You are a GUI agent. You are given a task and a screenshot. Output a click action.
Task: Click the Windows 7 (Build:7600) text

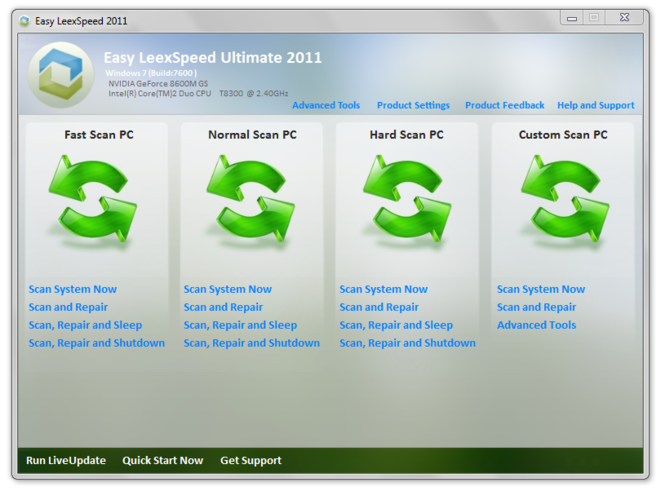click(151, 73)
